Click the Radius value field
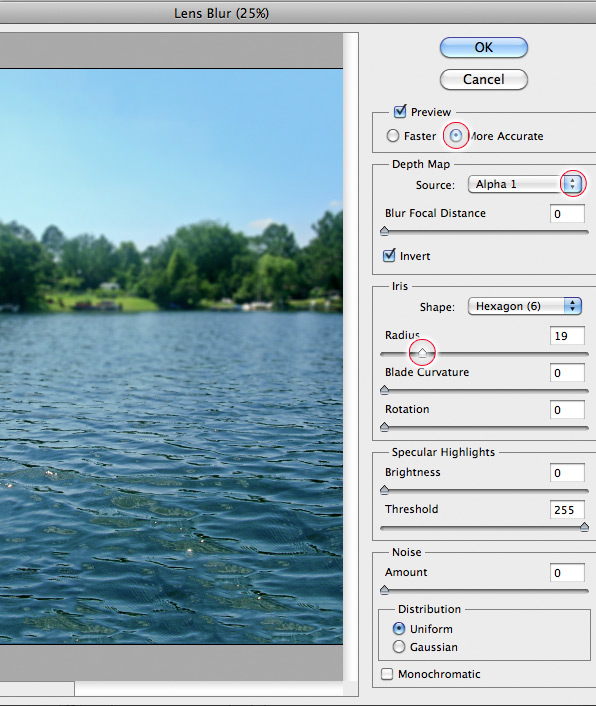Screen dimensions: 596x706 click(567, 336)
